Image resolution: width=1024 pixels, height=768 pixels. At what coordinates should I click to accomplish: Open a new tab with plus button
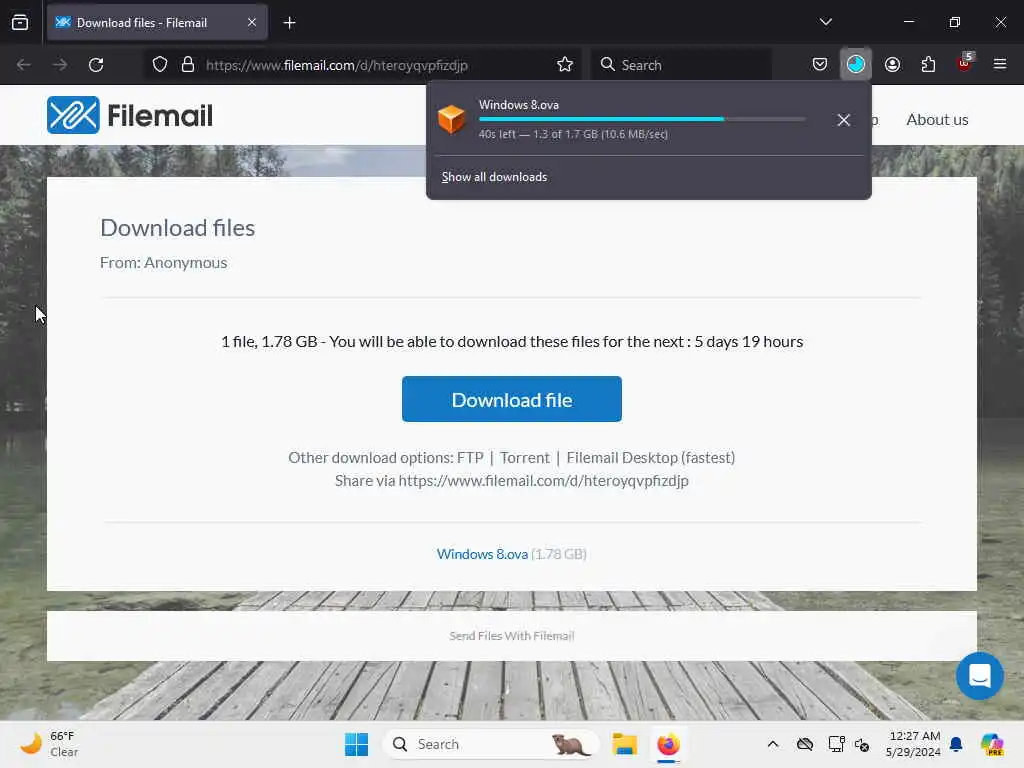point(289,23)
